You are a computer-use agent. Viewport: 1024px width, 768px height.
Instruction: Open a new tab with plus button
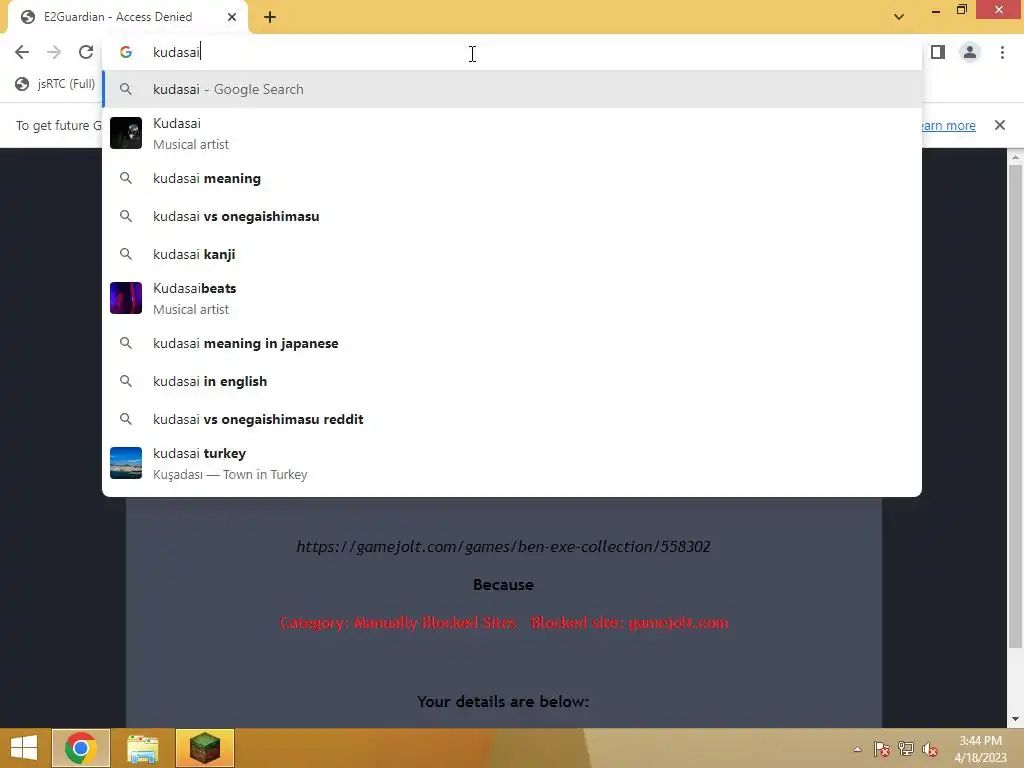pos(270,17)
